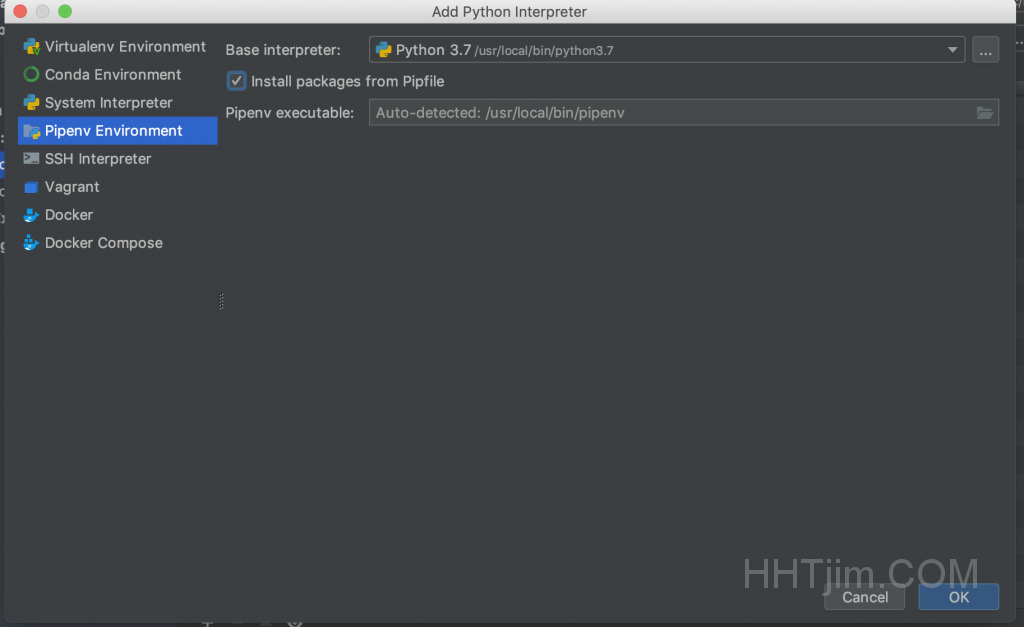Confirm with the OK button
Screen dimensions: 1024x627
(959, 597)
